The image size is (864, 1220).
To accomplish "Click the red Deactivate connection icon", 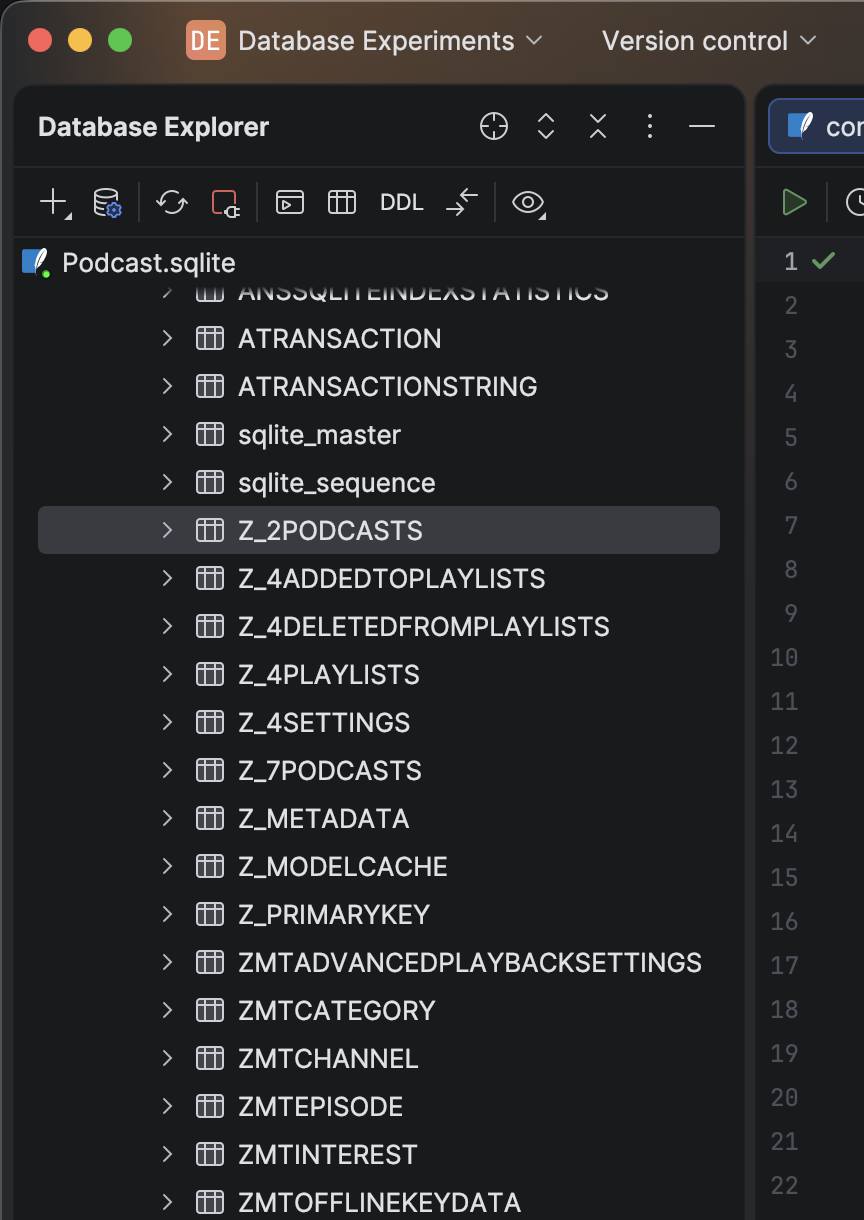I will point(226,202).
